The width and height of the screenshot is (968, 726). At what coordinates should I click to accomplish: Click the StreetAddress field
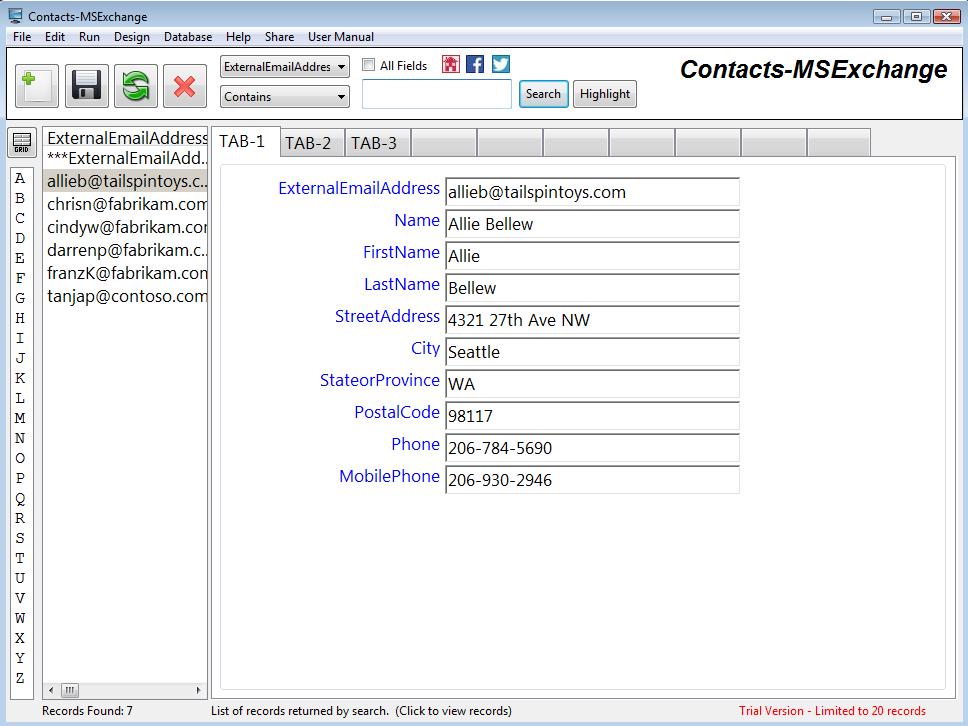(592, 320)
